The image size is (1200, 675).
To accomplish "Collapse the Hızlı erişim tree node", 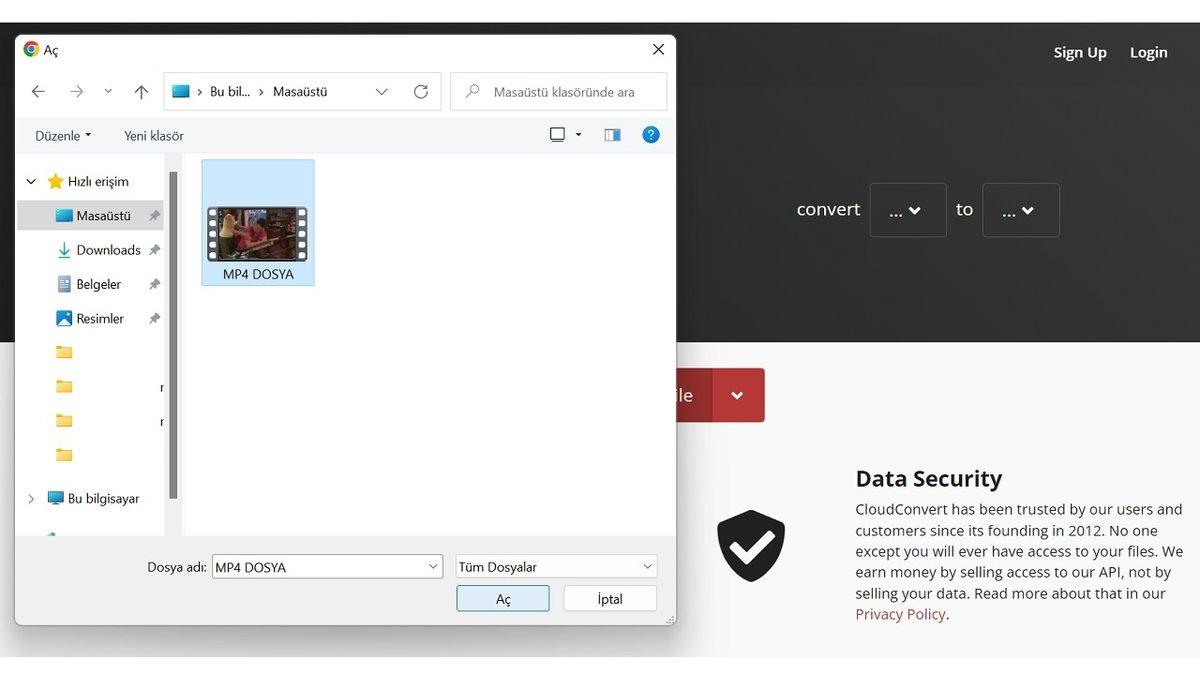I will (31, 182).
